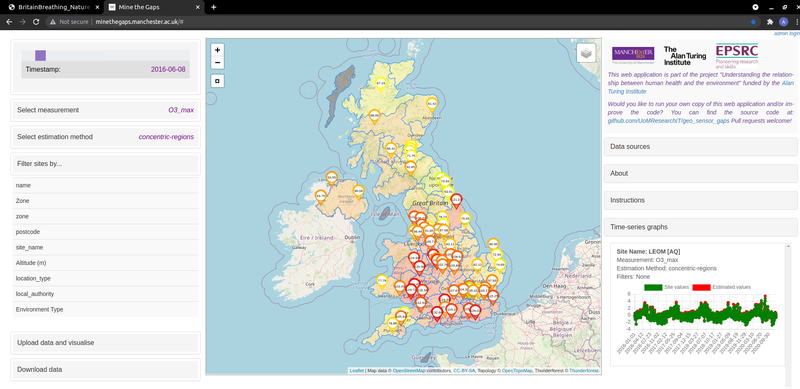Image resolution: width=800 pixels, height=389 pixels.
Task: Click the browser reload icon
Action: click(x=36, y=22)
